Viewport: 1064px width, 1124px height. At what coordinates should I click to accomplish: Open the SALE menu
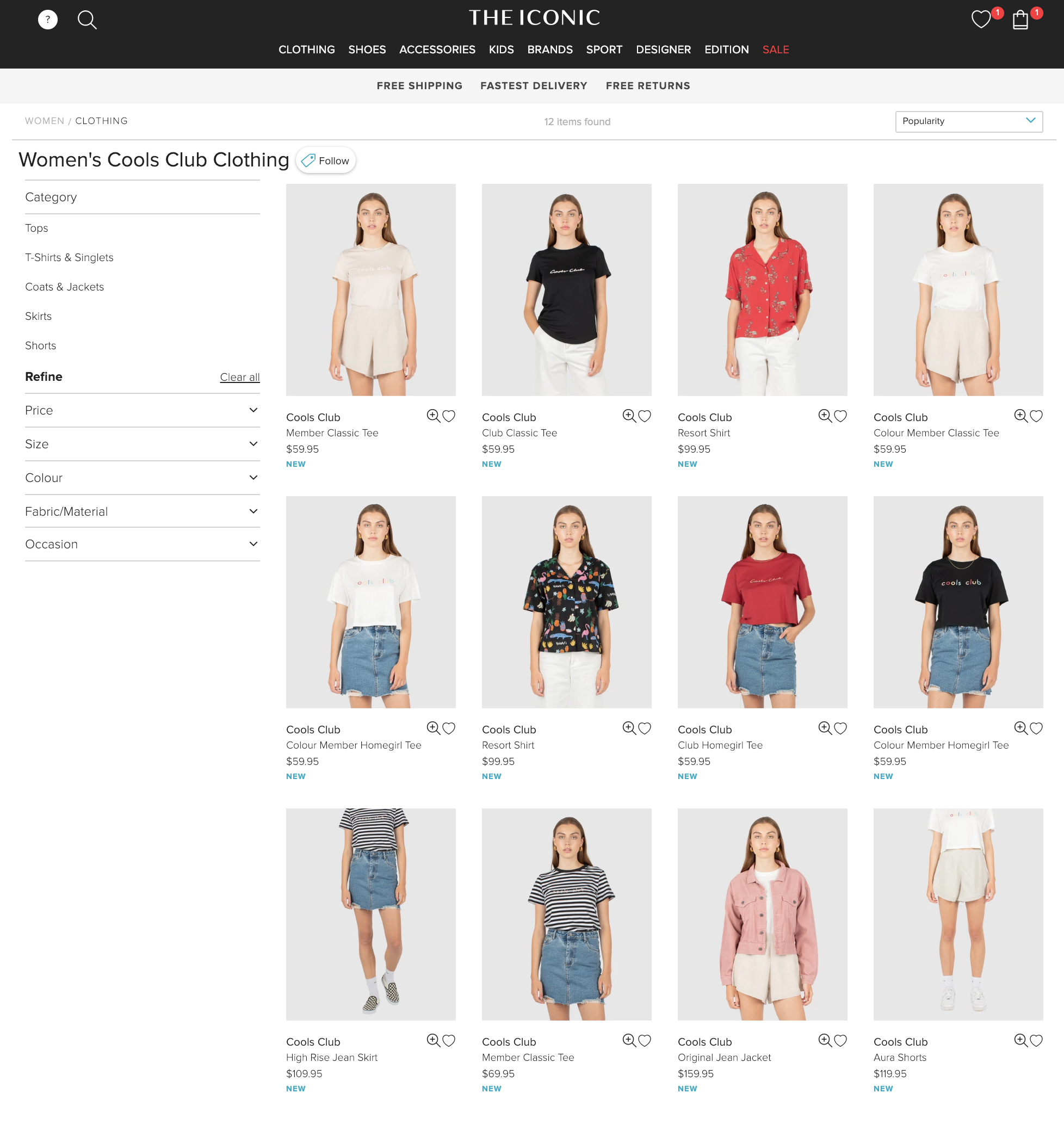(775, 50)
